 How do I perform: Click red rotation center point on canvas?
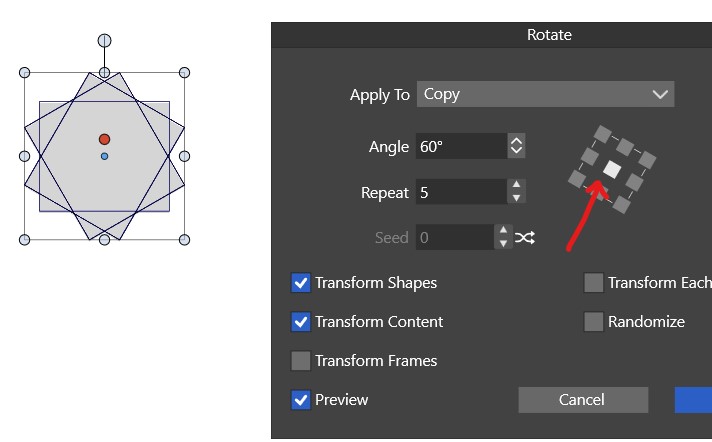click(104, 139)
